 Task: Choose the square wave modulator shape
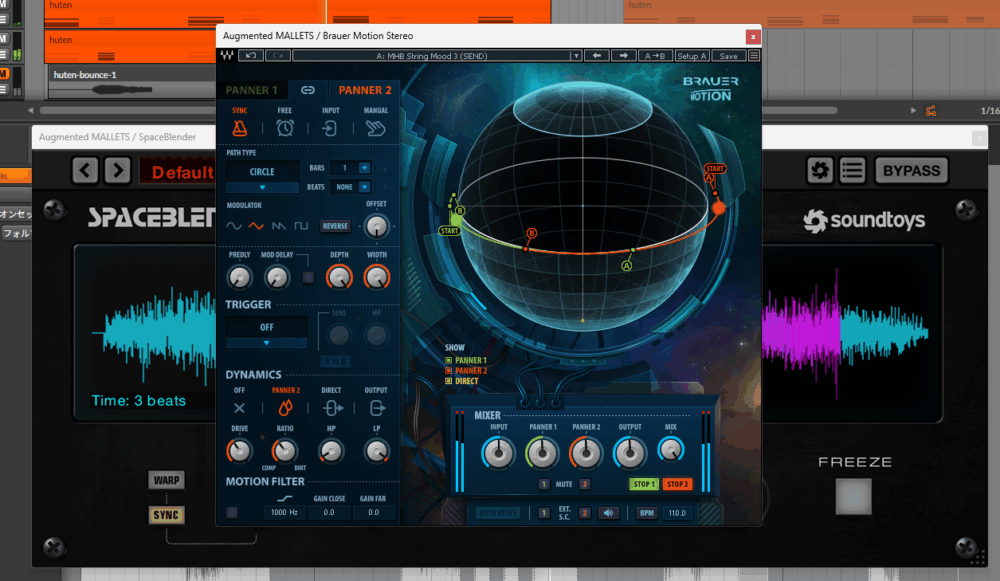tap(301, 226)
